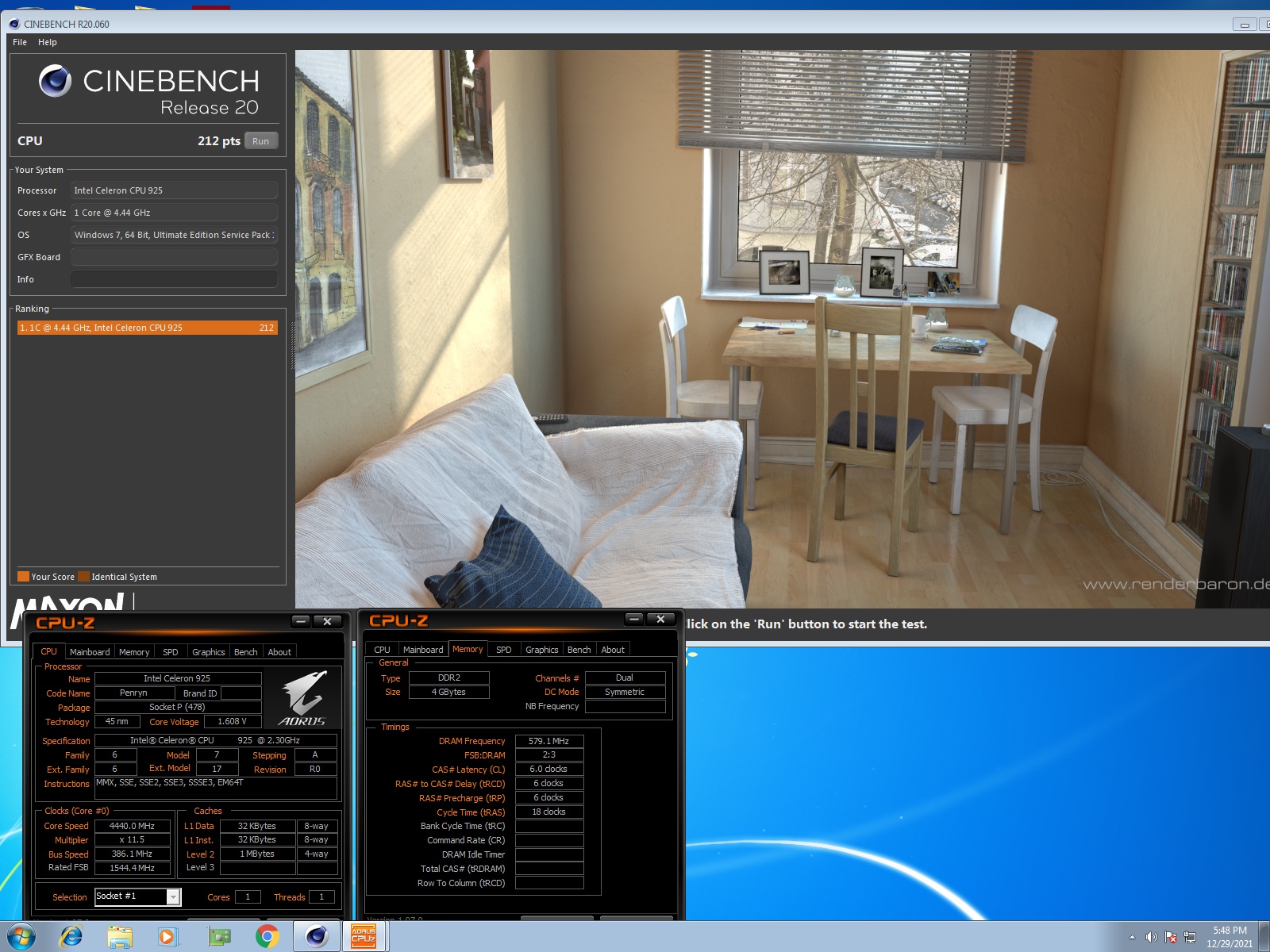Click the Cinebench logo sphere icon
Image resolution: width=1270 pixels, height=952 pixels.
tap(56, 80)
